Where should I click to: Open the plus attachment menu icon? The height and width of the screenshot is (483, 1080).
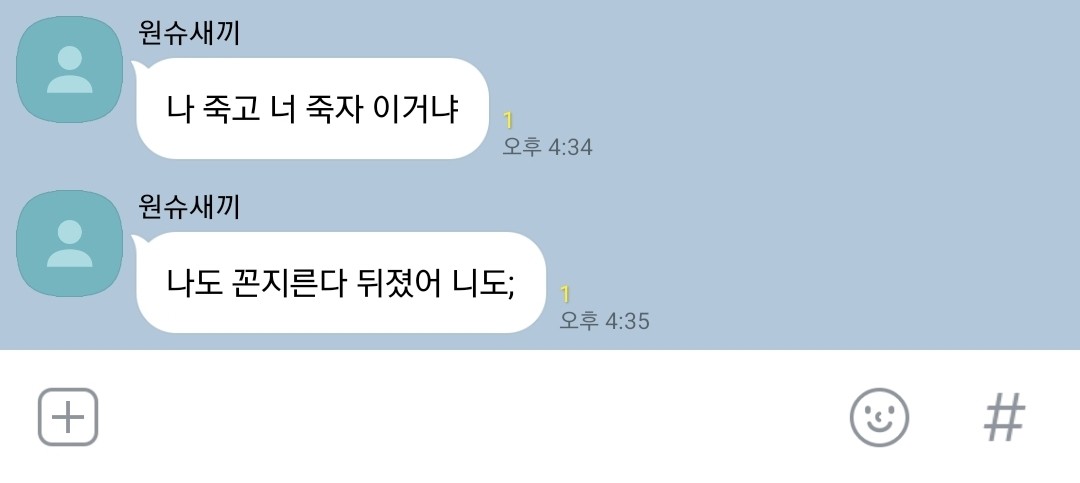click(x=68, y=417)
